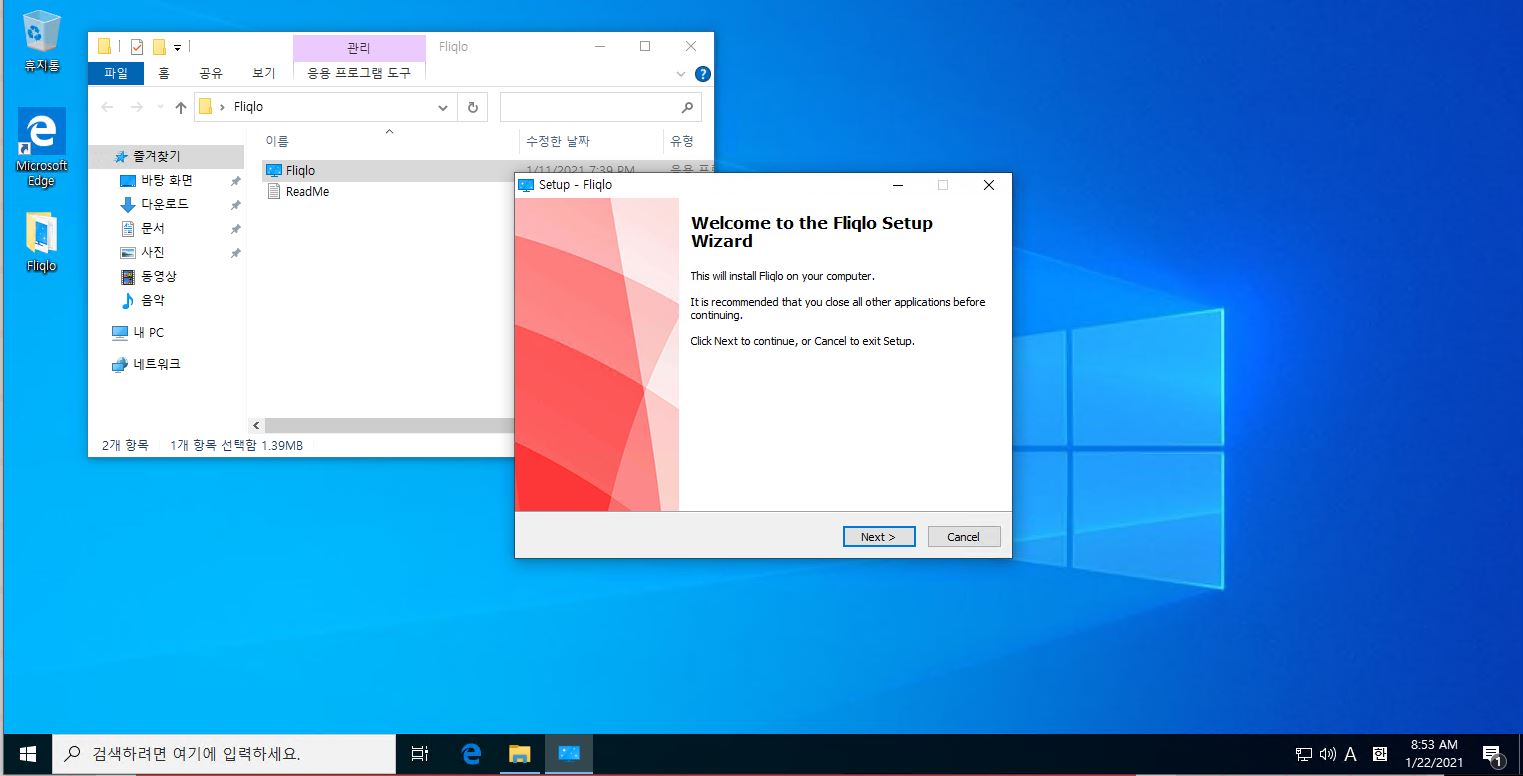Open Task View from taskbar

point(420,754)
